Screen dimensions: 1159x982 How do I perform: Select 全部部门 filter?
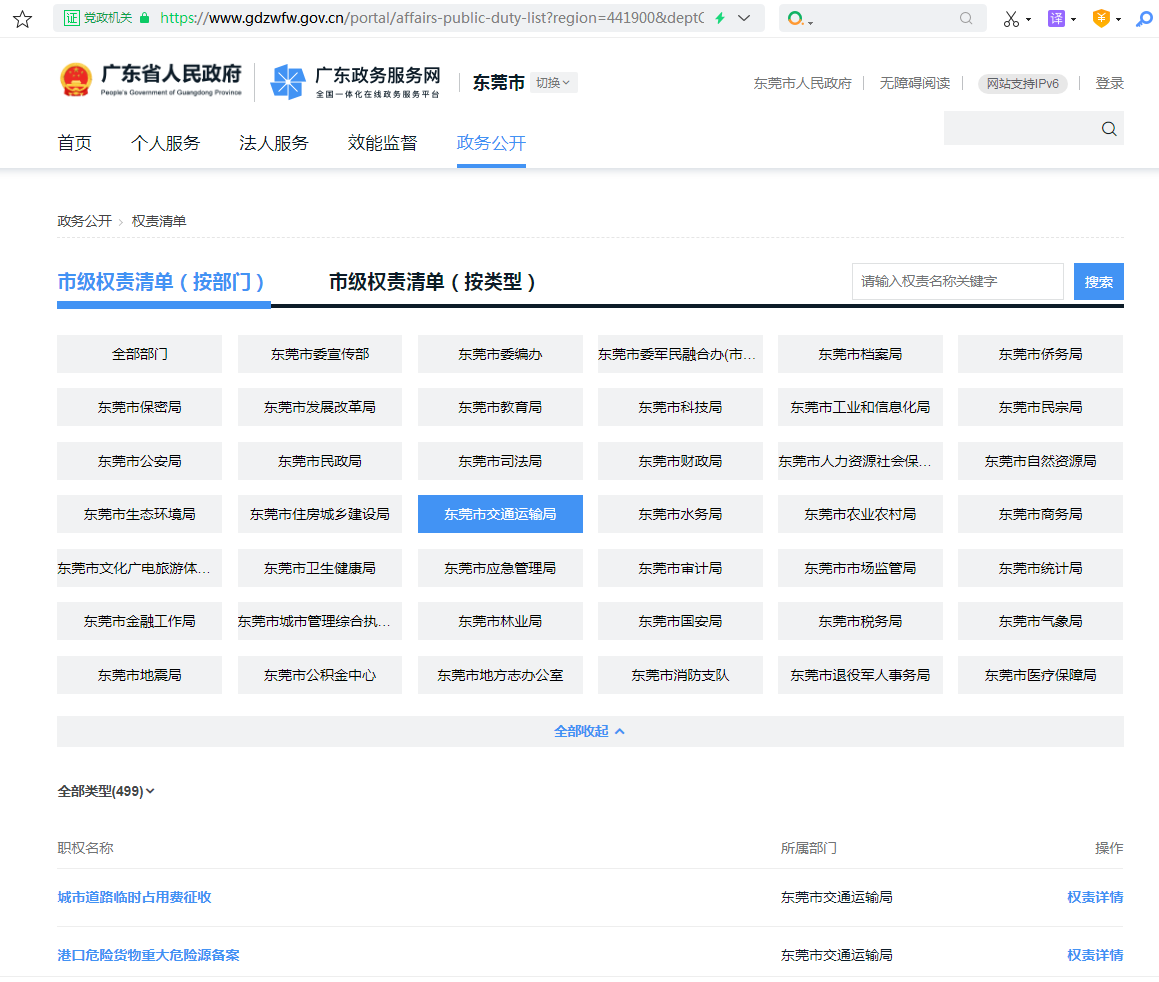coord(139,354)
